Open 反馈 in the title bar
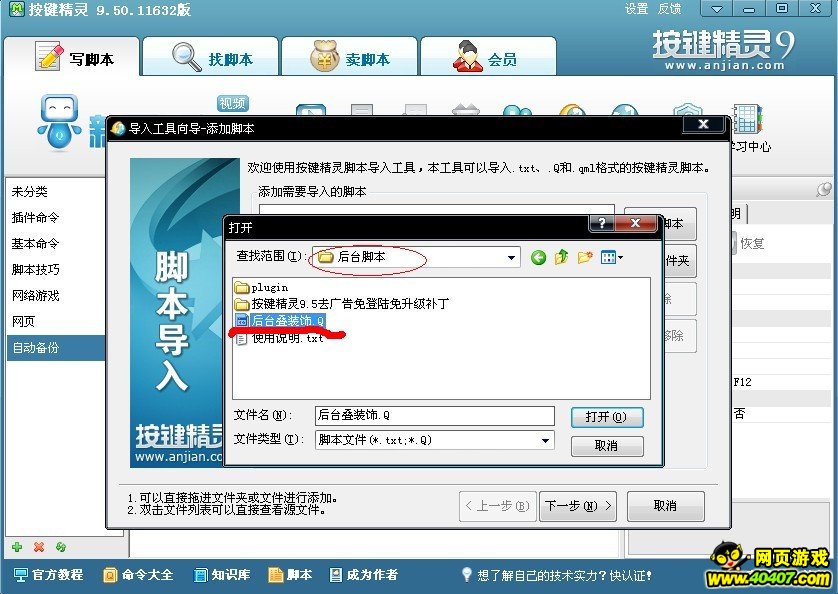The width and height of the screenshot is (838, 594). (x=670, y=9)
